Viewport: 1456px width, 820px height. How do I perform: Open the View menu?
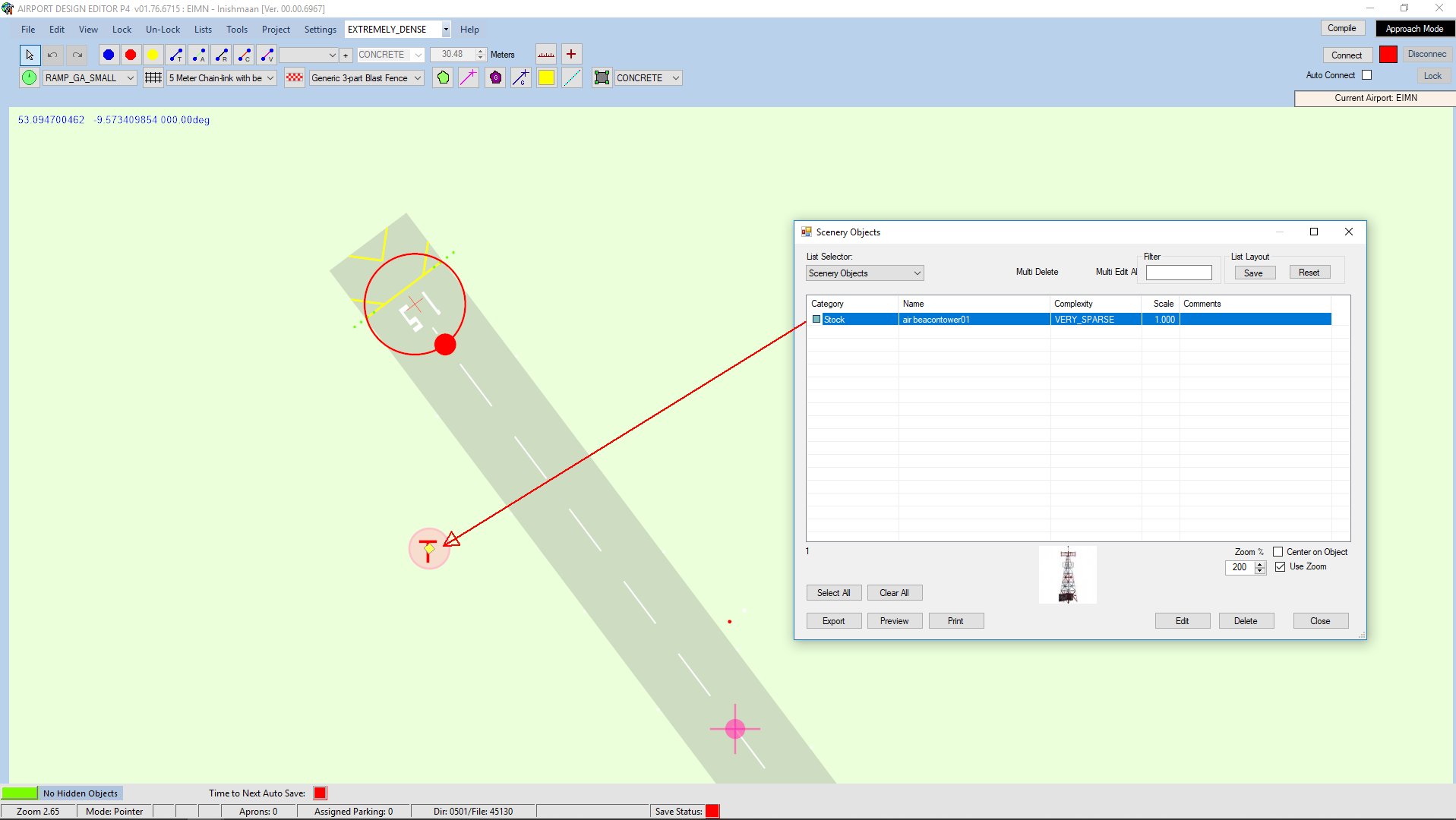pyautogui.click(x=88, y=30)
